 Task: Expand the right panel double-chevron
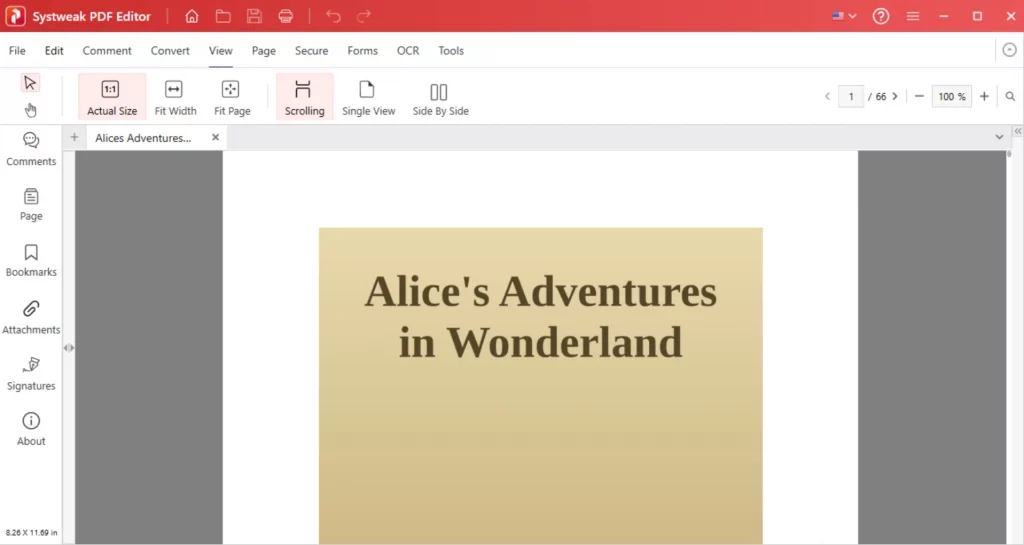[1017, 131]
